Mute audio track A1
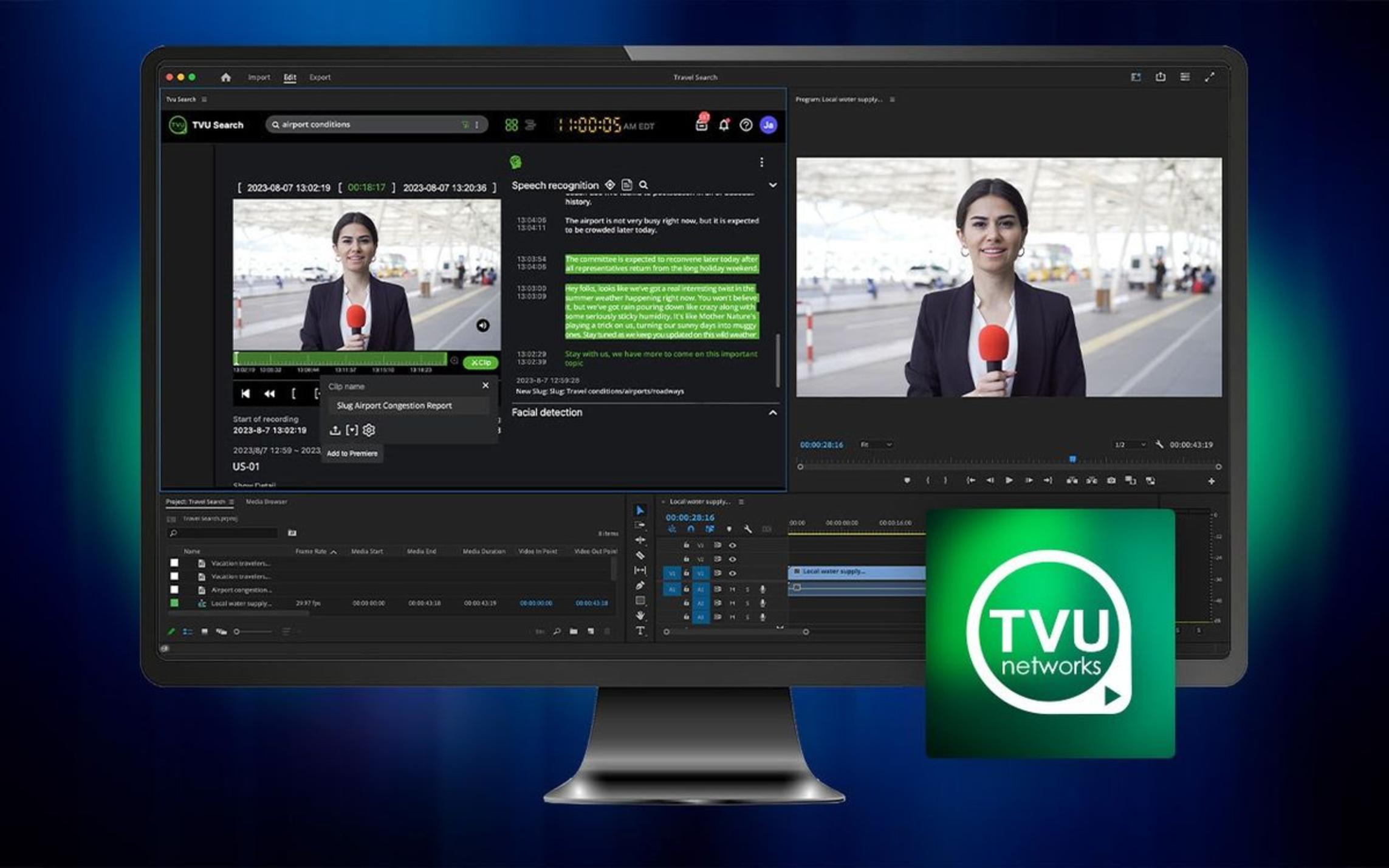1389x868 pixels. click(732, 589)
